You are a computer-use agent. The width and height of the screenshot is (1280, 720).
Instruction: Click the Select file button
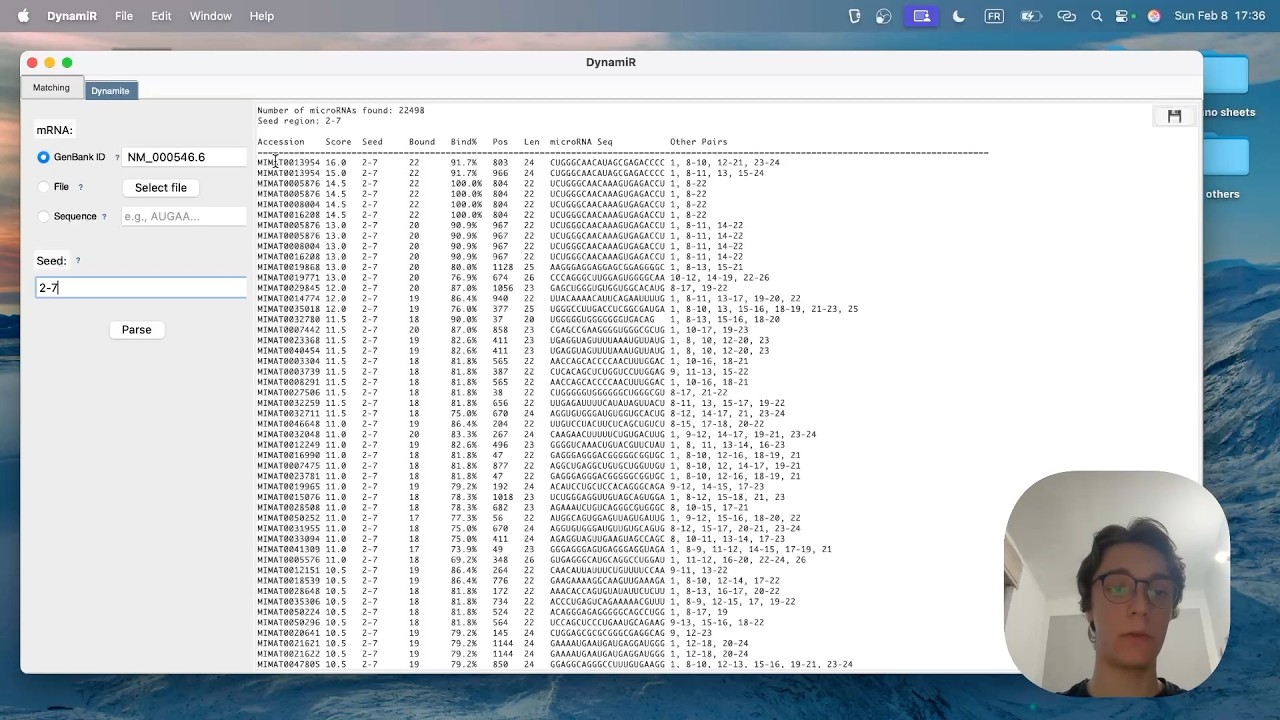161,187
